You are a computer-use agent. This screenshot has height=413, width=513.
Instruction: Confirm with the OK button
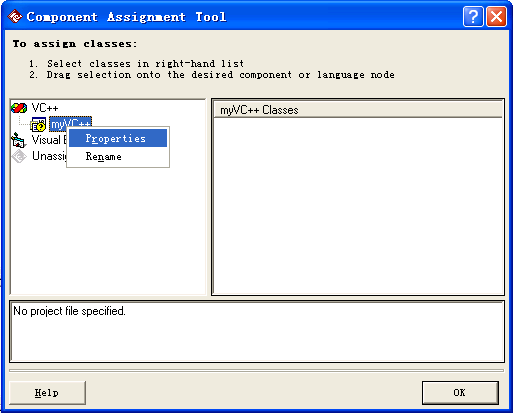point(460,393)
